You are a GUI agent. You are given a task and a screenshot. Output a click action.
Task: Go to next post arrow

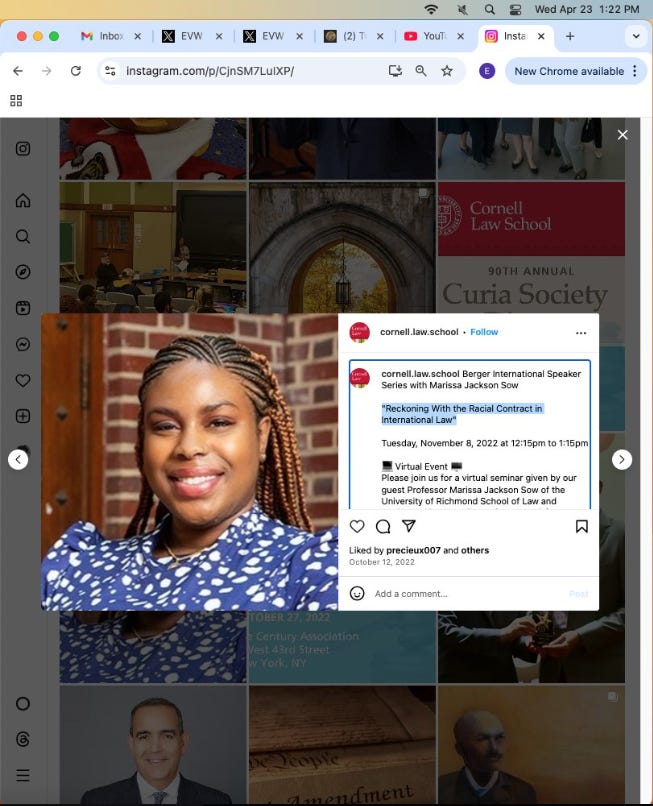[622, 459]
